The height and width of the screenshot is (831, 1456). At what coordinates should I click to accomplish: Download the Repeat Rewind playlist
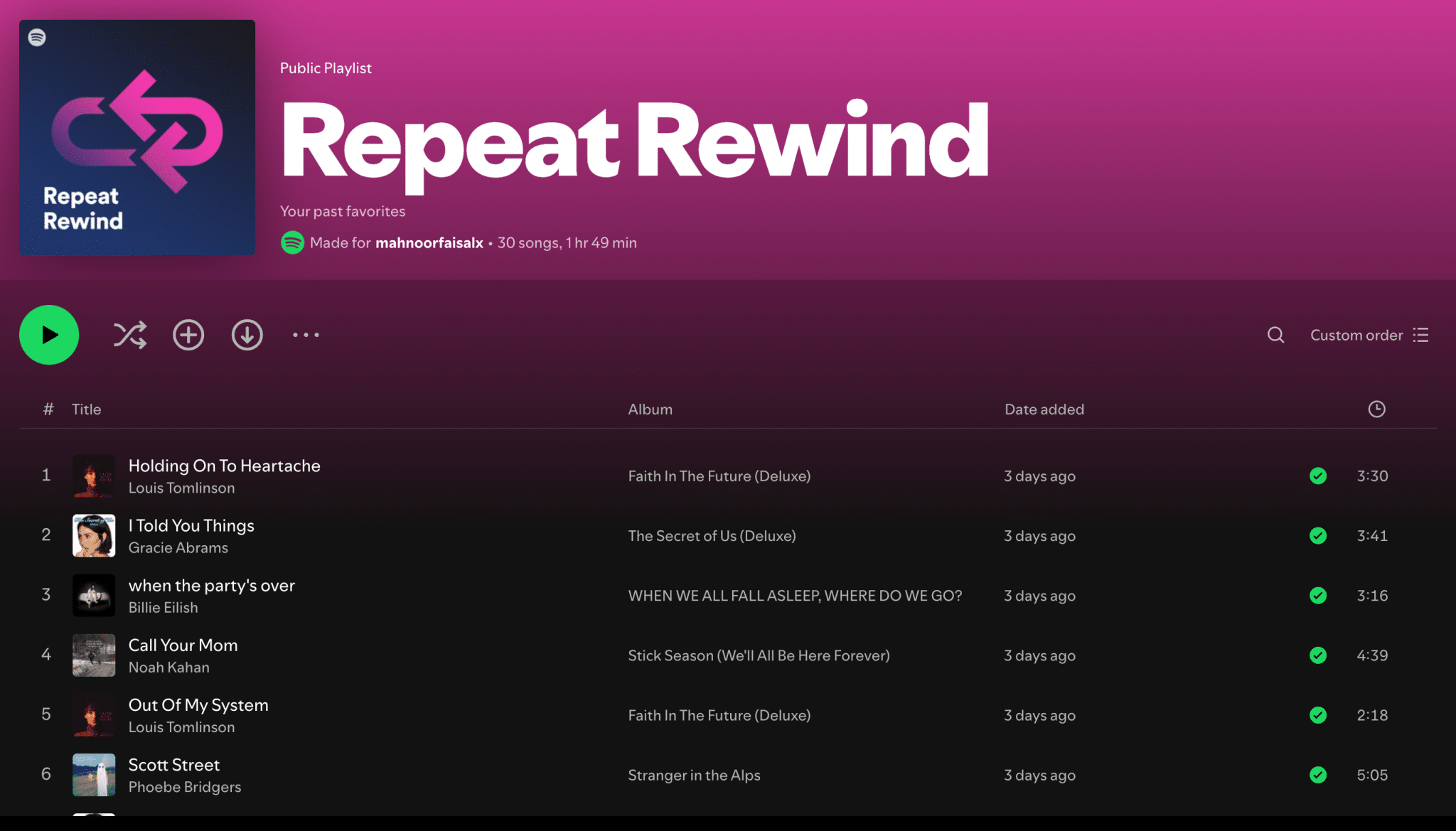coord(247,335)
